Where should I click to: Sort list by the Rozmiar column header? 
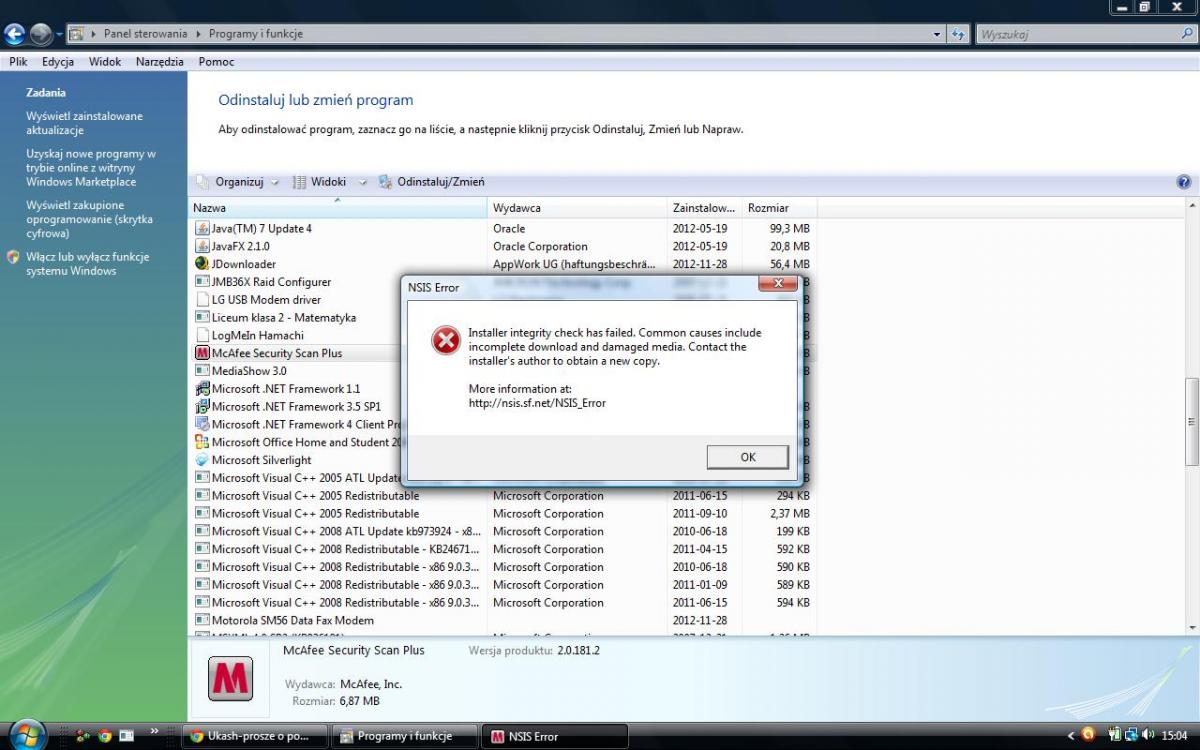[780, 208]
